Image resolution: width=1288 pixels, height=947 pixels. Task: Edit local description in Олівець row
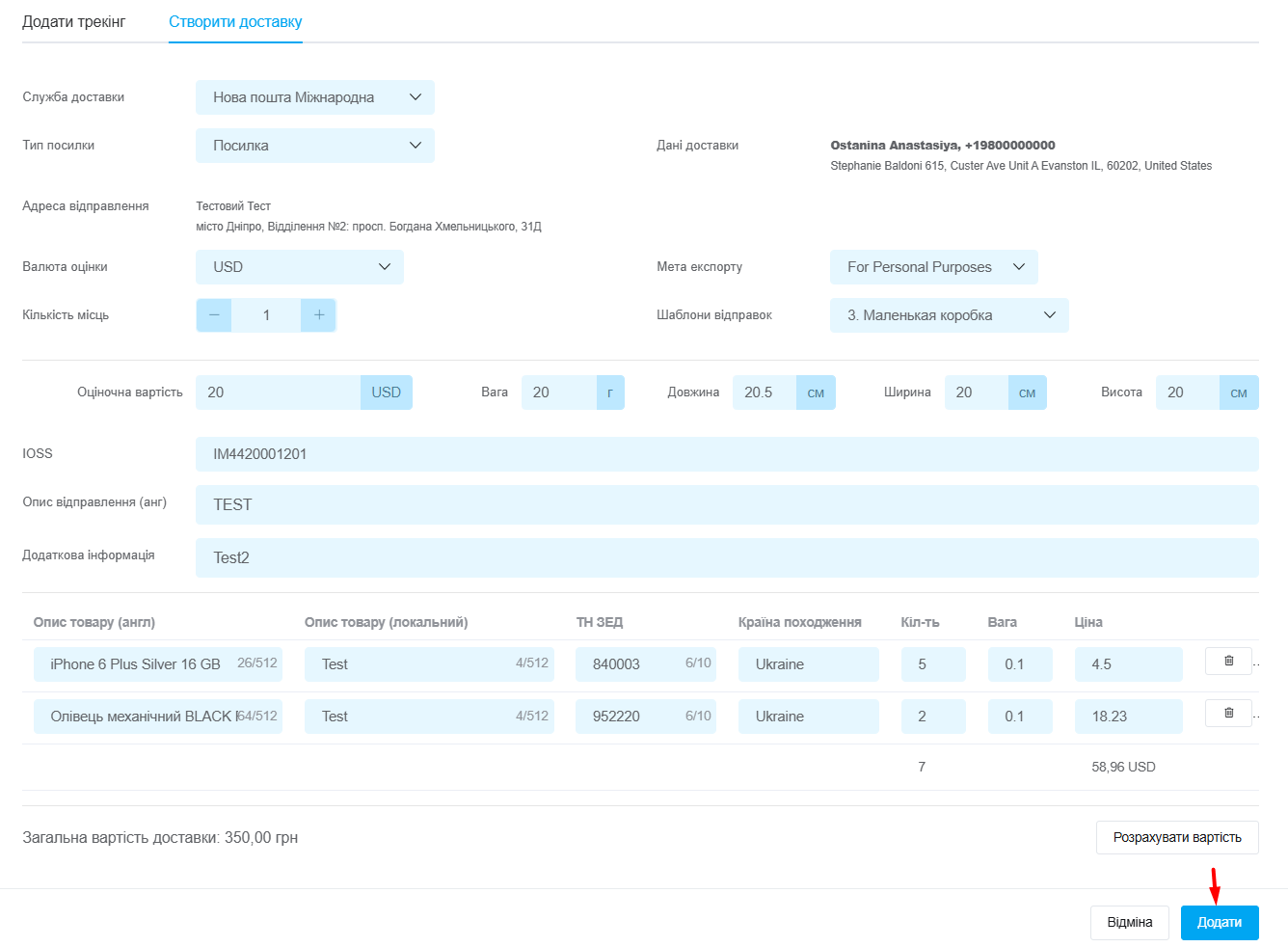tap(429, 717)
